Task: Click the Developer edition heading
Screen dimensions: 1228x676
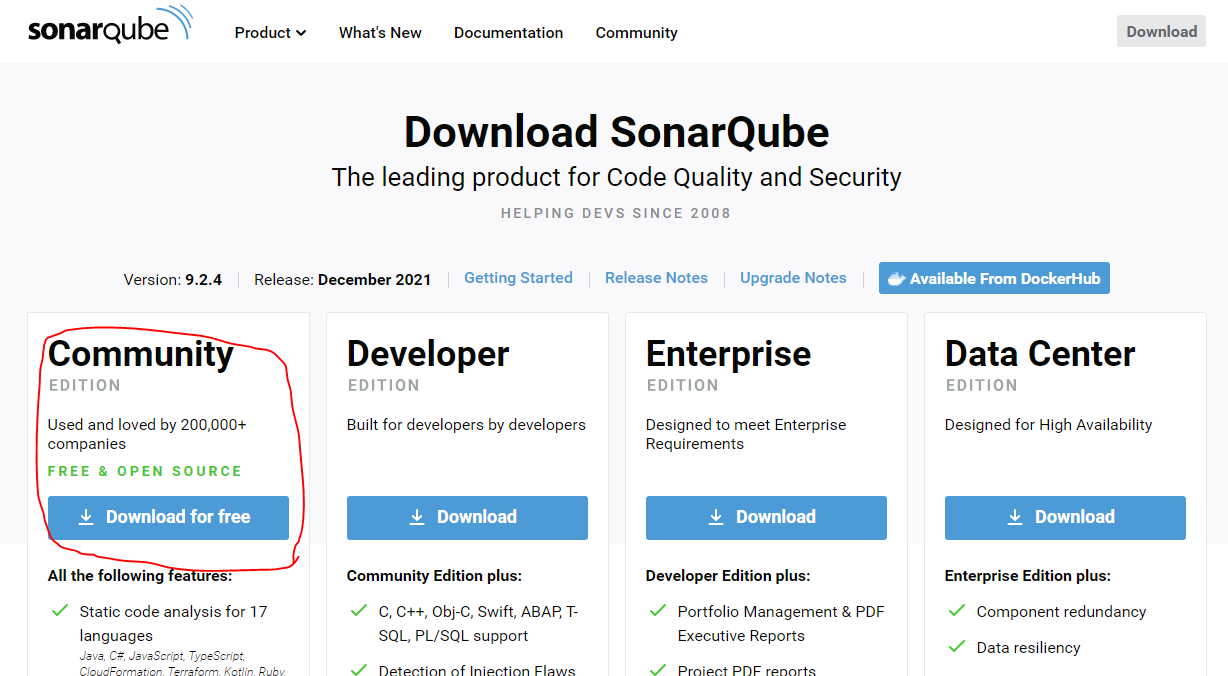Action: click(428, 354)
